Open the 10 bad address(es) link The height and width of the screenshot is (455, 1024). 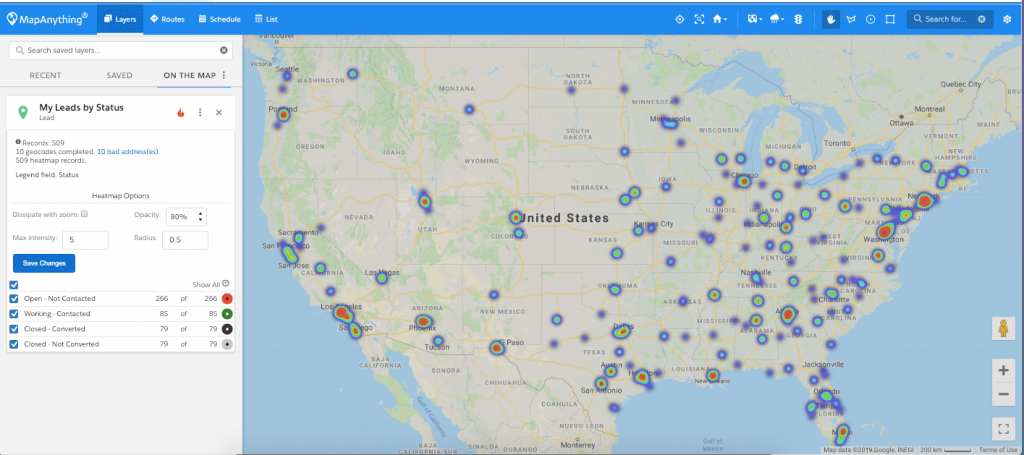[128, 151]
